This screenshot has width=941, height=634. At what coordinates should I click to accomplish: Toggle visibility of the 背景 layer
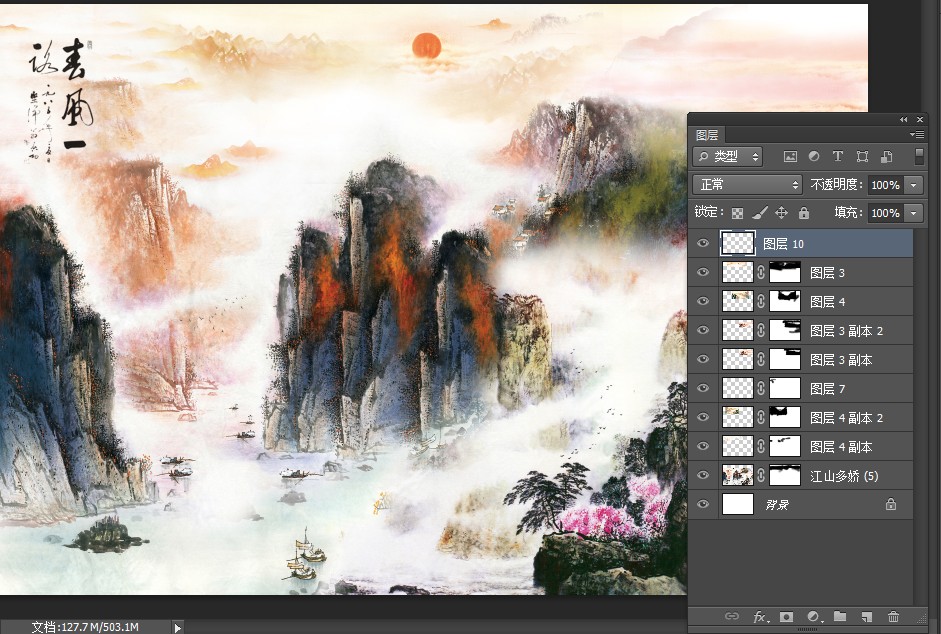(x=703, y=505)
